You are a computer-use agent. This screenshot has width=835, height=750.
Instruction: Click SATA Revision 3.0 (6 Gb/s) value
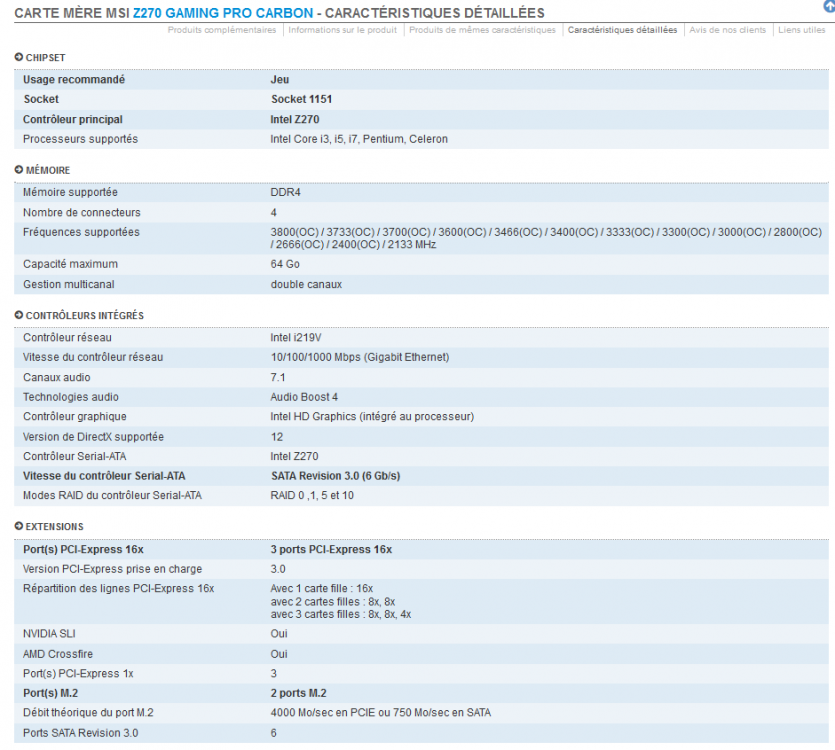click(x=335, y=476)
